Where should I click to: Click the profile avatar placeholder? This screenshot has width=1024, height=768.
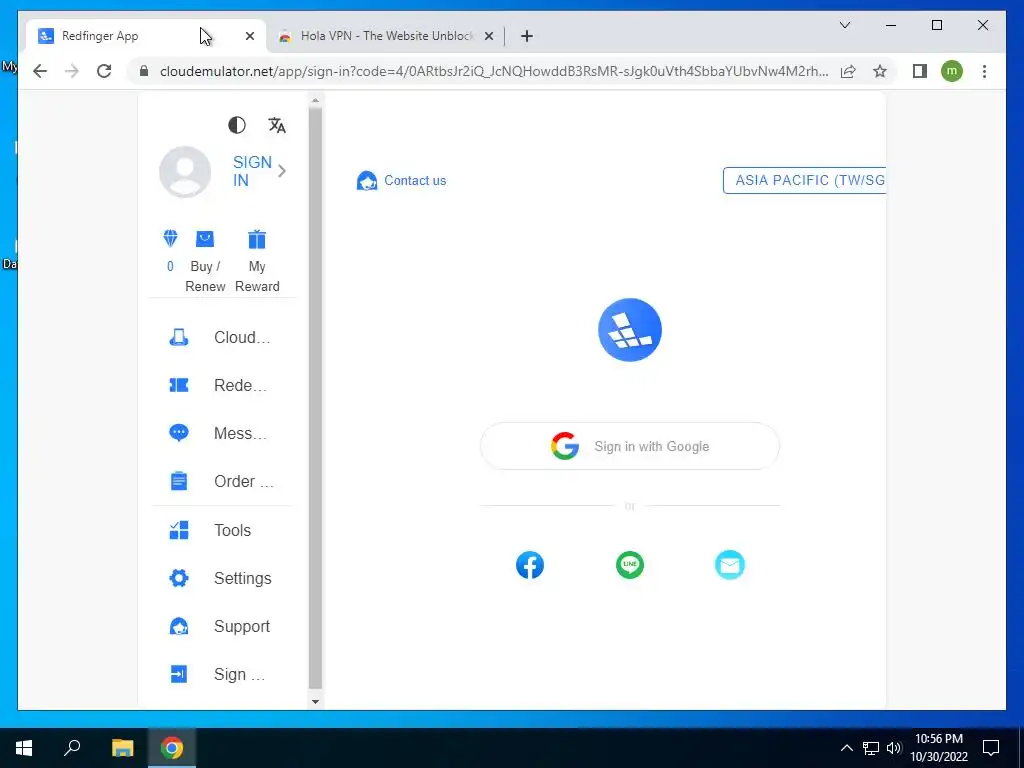[185, 172]
